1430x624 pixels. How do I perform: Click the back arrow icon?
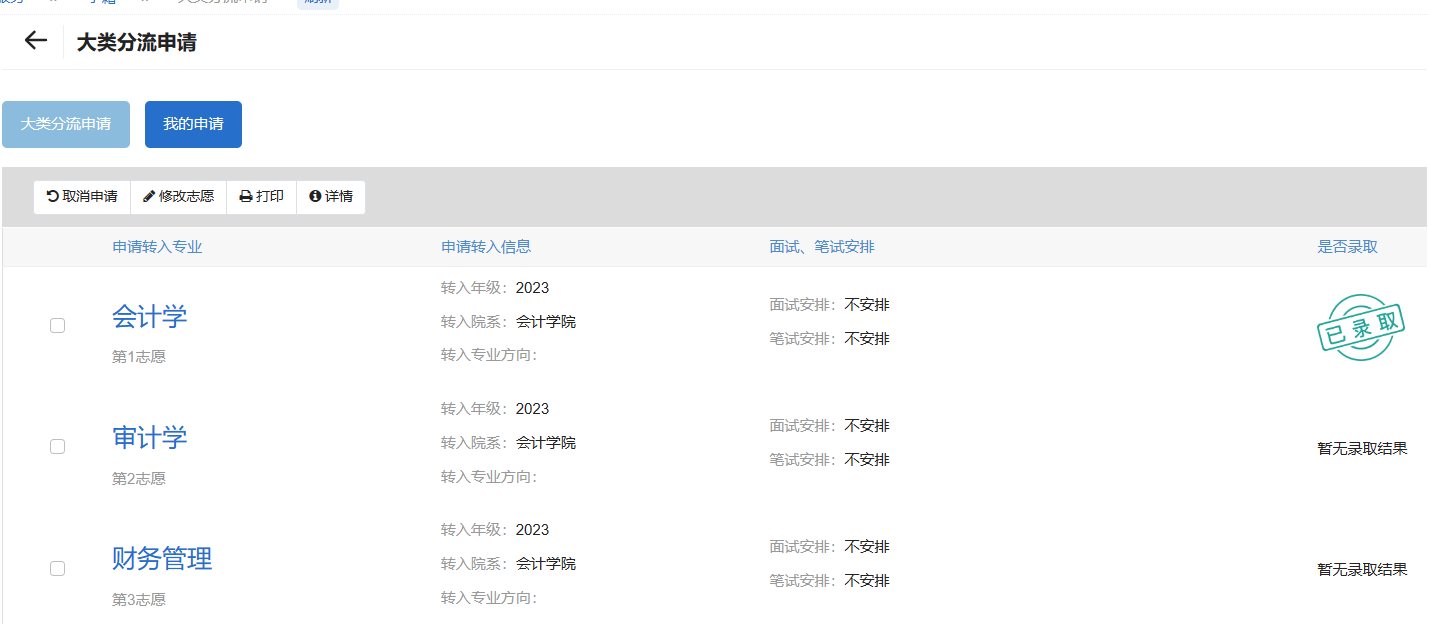(36, 41)
